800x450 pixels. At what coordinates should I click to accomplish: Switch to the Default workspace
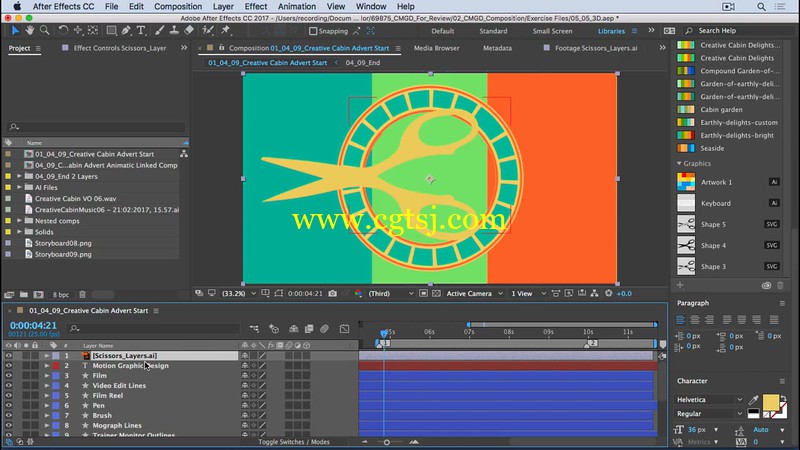[x=442, y=31]
